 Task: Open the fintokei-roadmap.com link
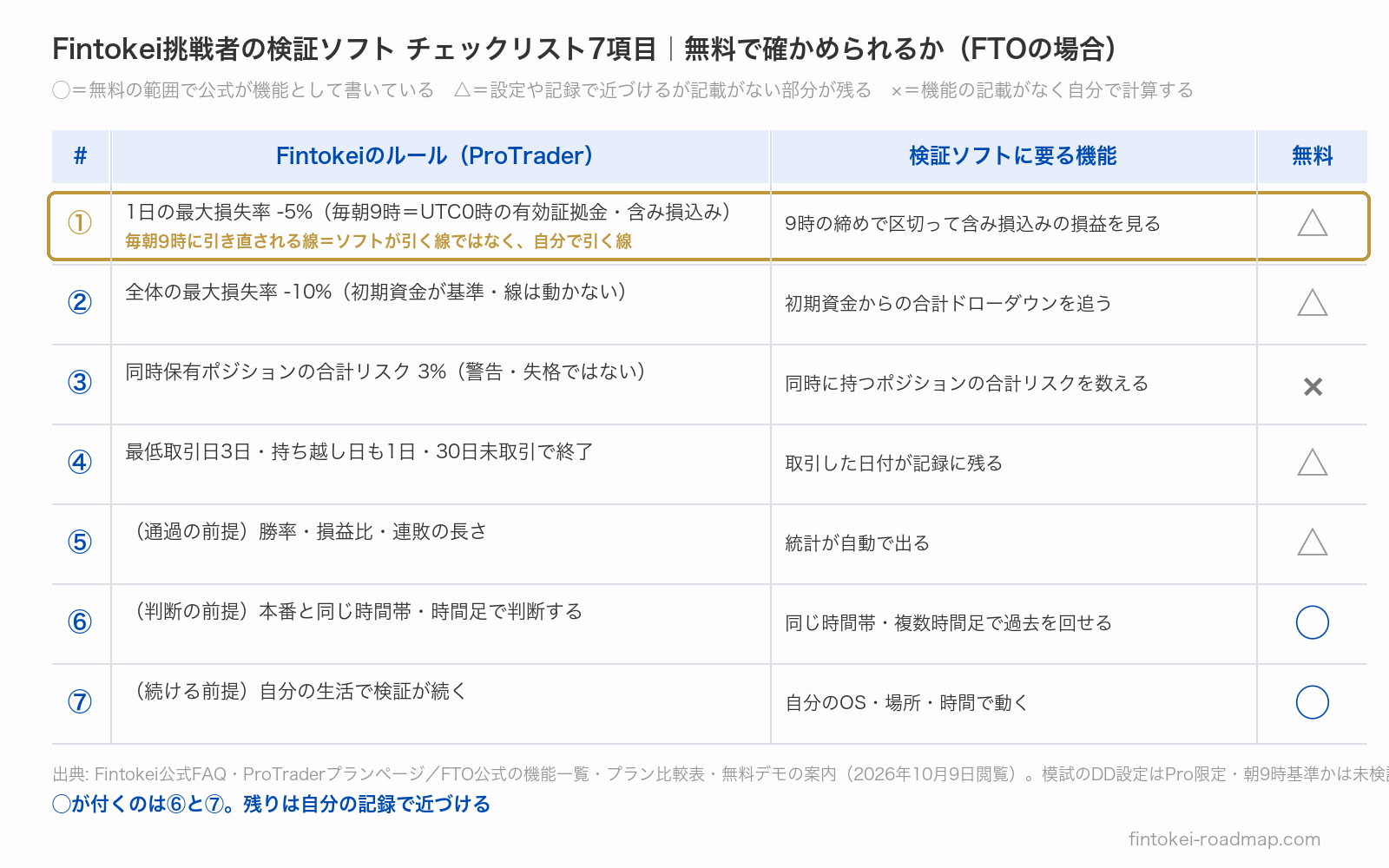1224,839
